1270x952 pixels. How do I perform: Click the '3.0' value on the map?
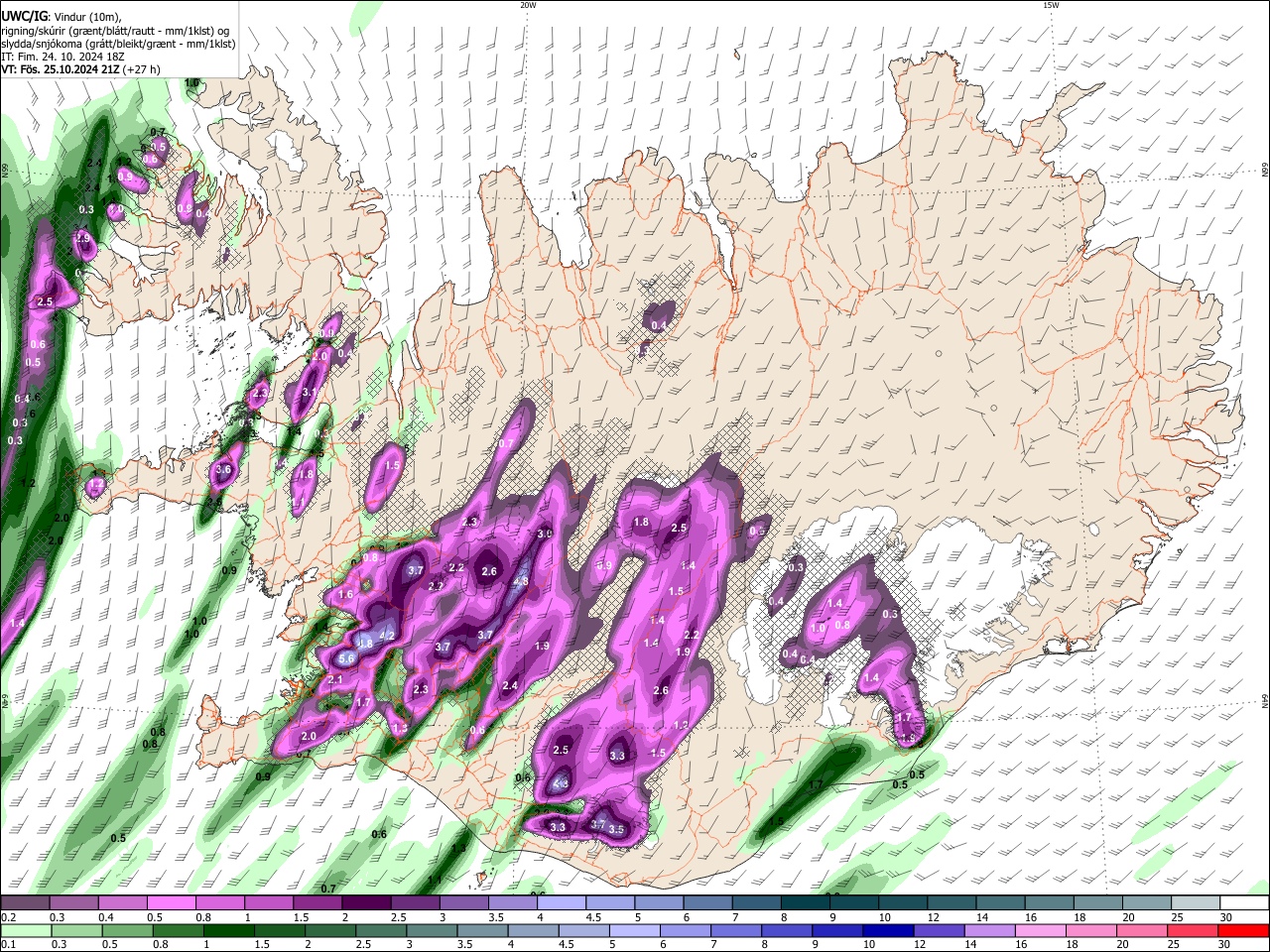[x=545, y=535]
